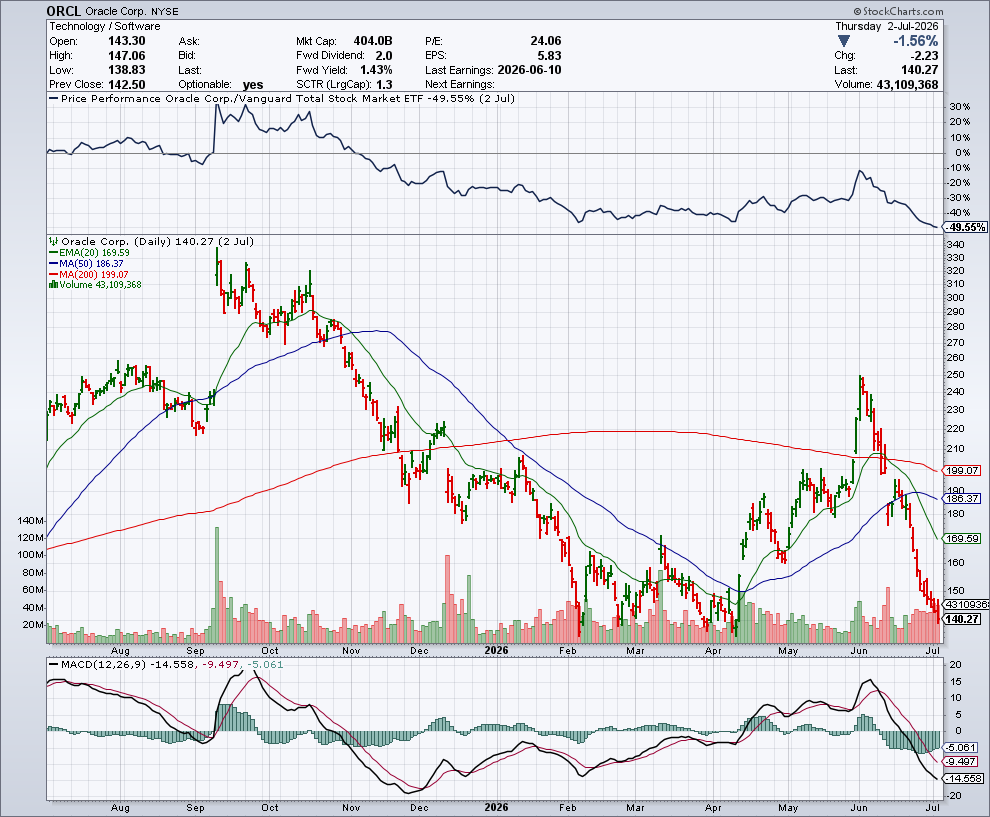Click the 340 label on price scale
This screenshot has height=817, width=990.
955,245
